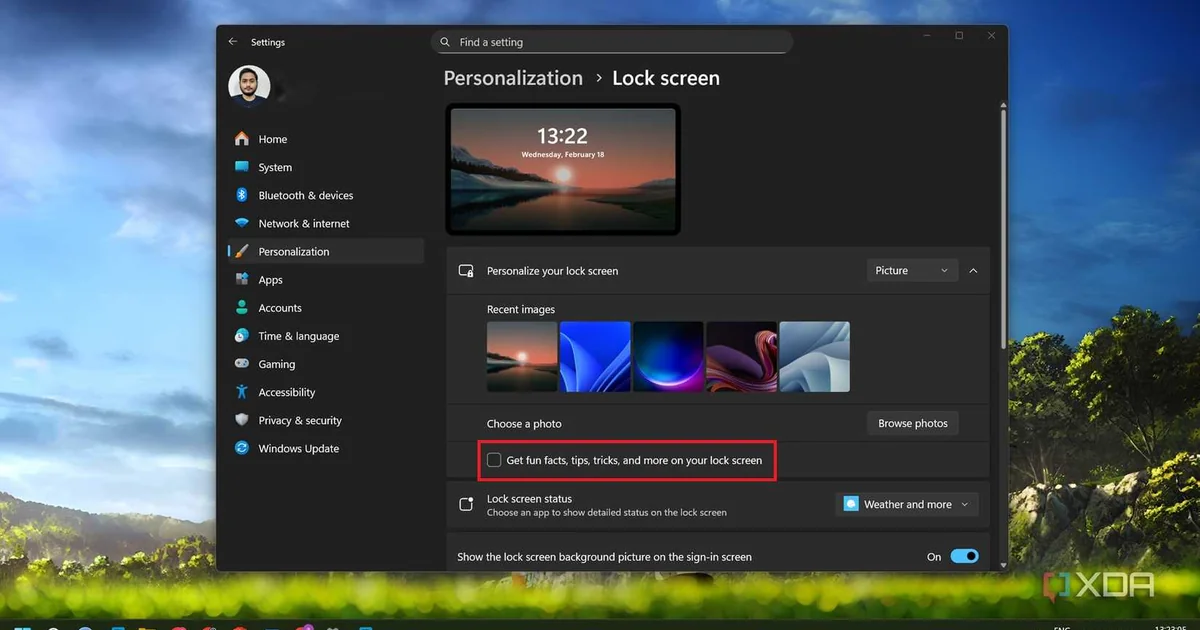Click the lock screen preview showing 13:22
This screenshot has width=1200, height=630.
click(563, 169)
